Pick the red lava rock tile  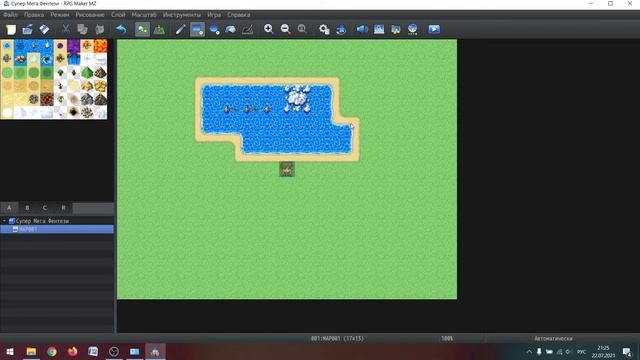click(47, 99)
